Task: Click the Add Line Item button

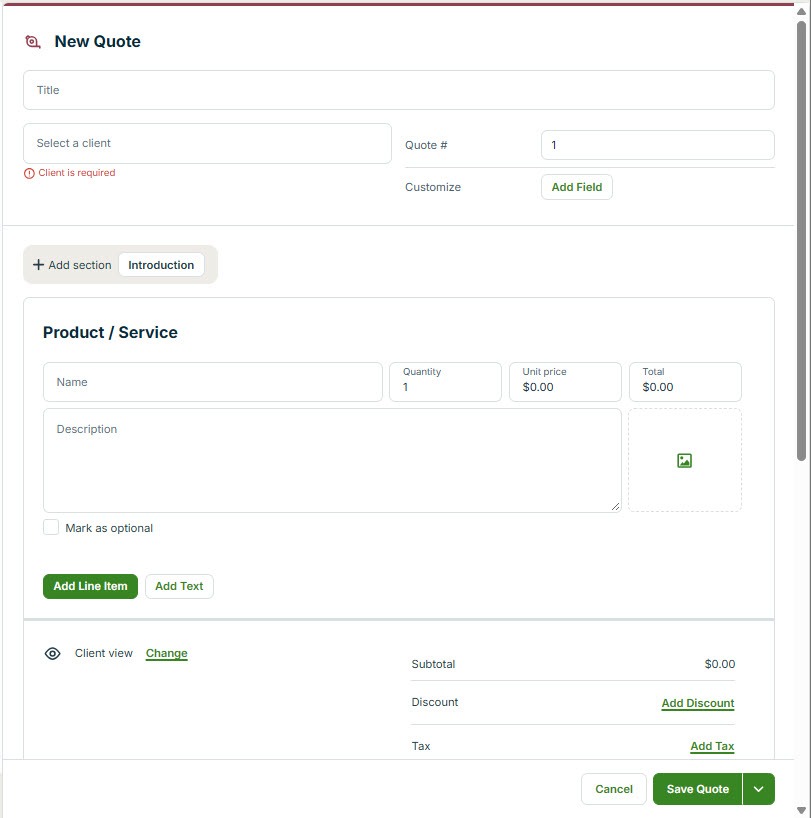Action: click(x=90, y=586)
